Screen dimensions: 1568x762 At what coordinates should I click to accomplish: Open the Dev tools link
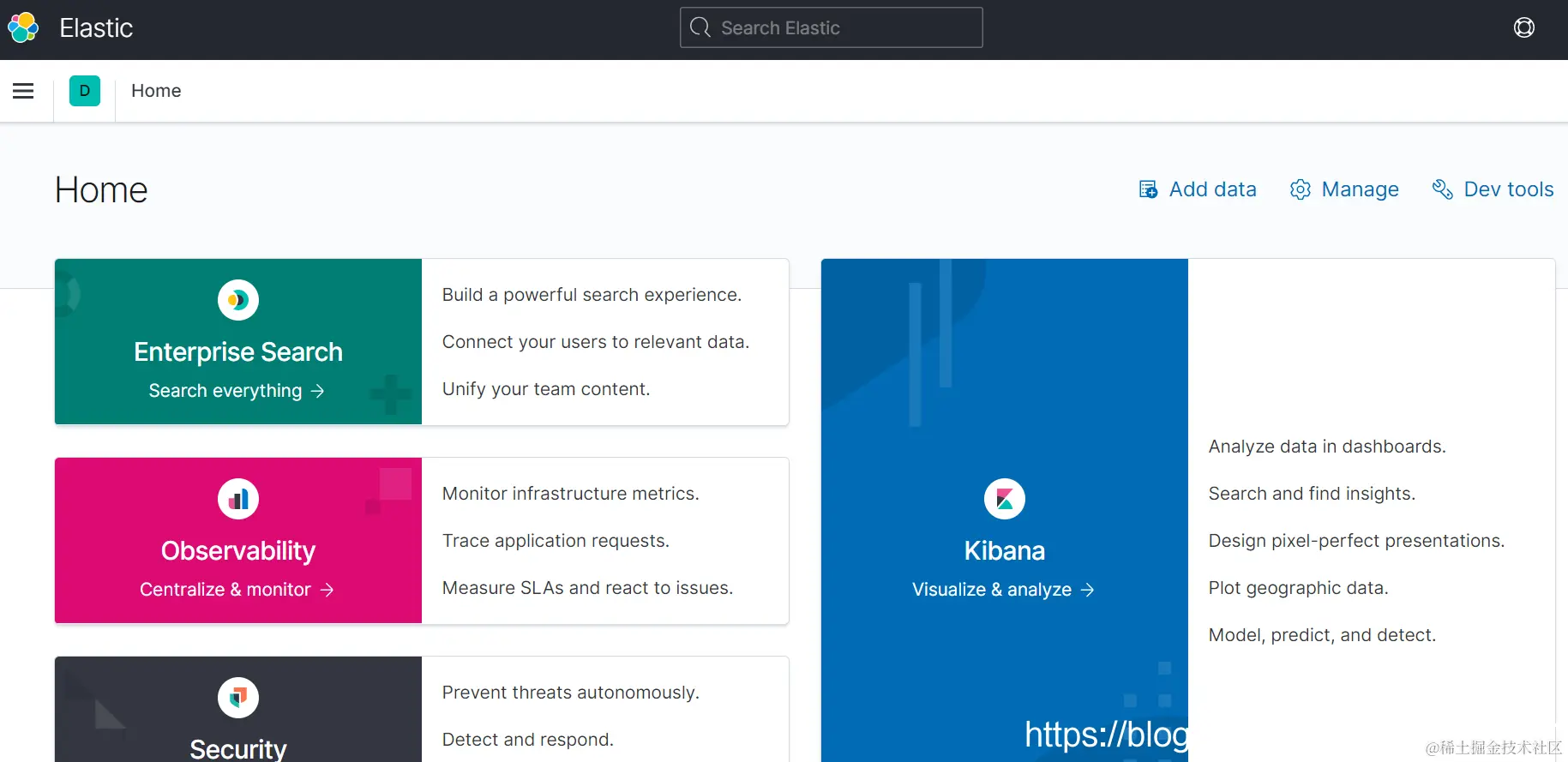click(x=1493, y=189)
